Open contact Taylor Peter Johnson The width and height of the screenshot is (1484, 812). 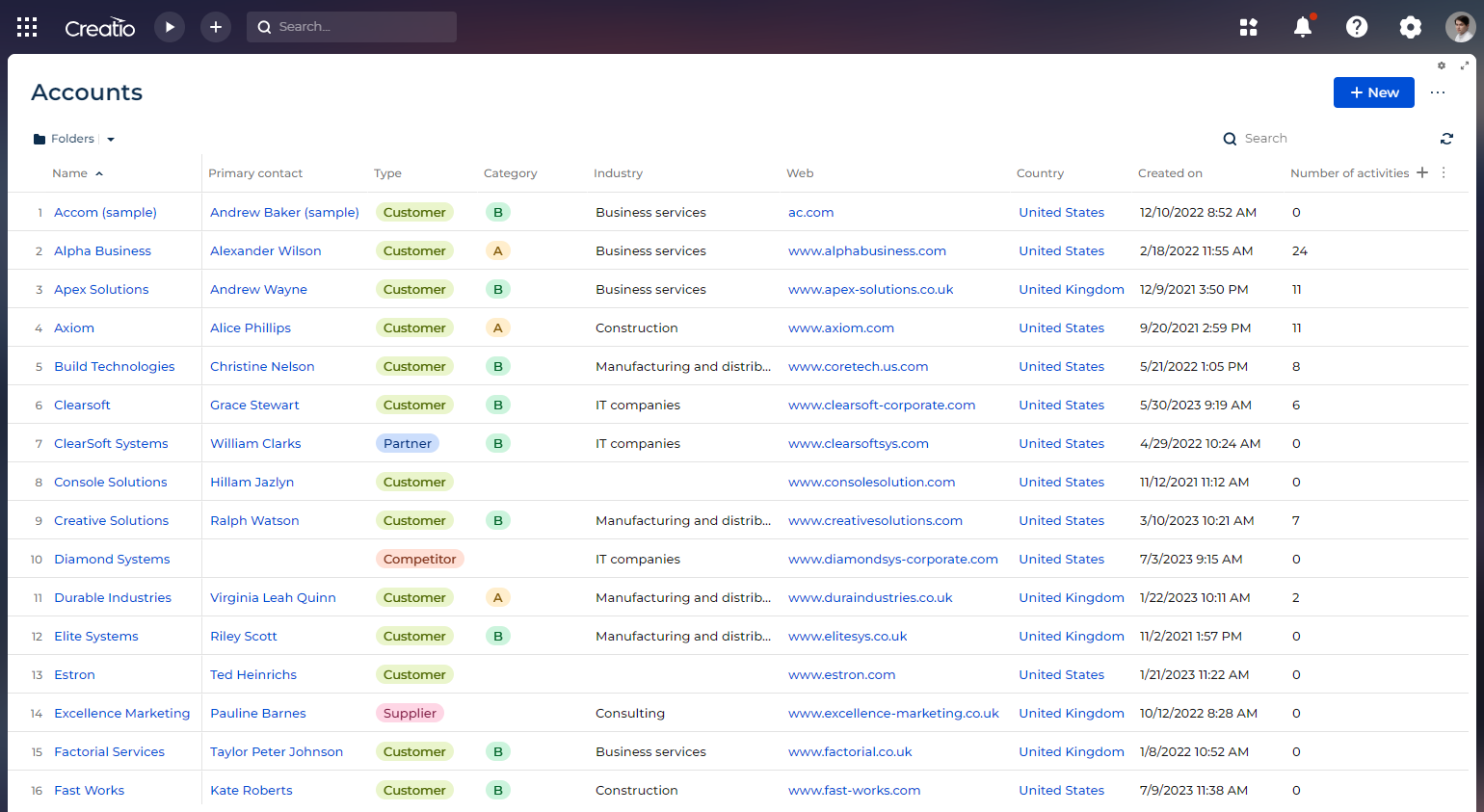[x=277, y=751]
